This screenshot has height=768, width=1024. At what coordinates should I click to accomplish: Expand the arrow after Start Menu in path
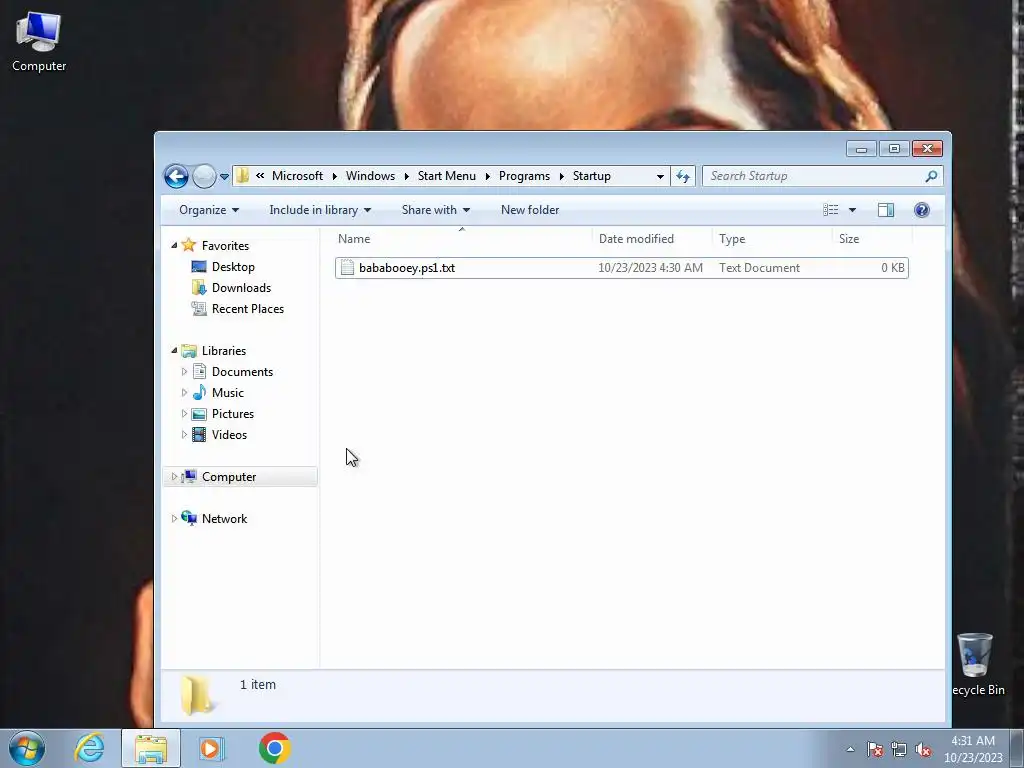coord(487,176)
